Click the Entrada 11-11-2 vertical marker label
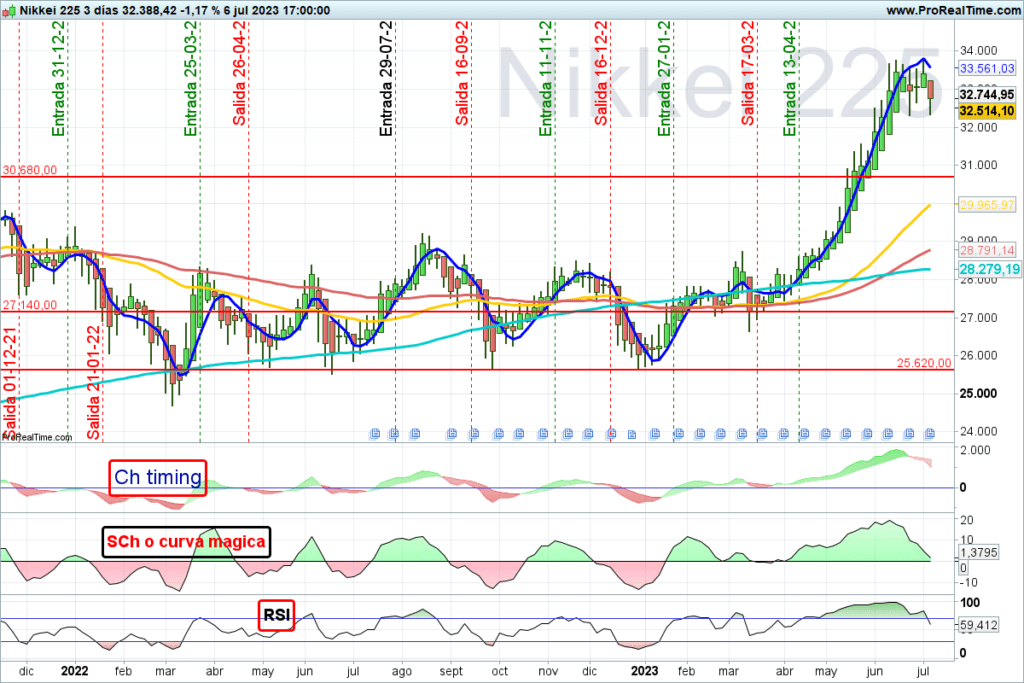This screenshot has width=1024, height=683. point(546,78)
